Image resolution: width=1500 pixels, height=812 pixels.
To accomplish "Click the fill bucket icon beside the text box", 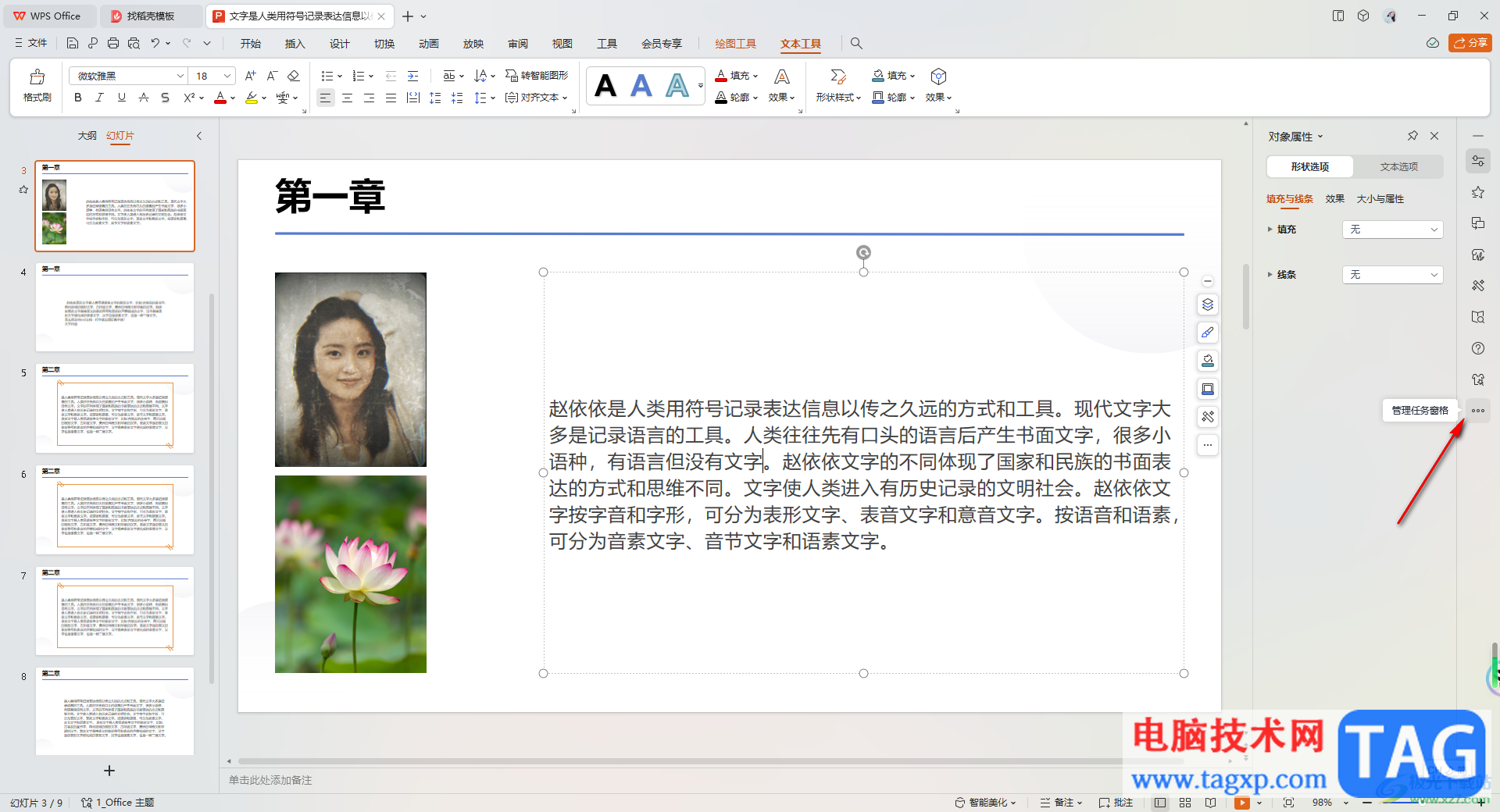I will point(1208,361).
